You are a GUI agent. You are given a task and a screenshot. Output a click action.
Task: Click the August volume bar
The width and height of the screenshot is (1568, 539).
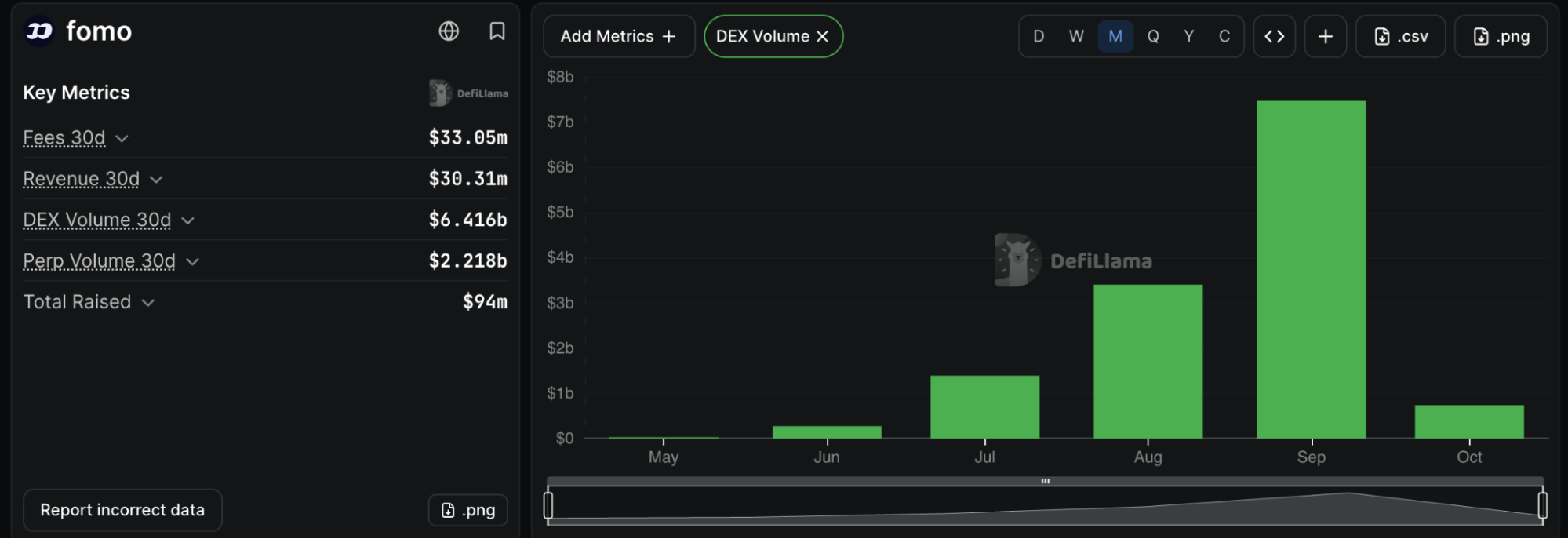pos(1148,361)
